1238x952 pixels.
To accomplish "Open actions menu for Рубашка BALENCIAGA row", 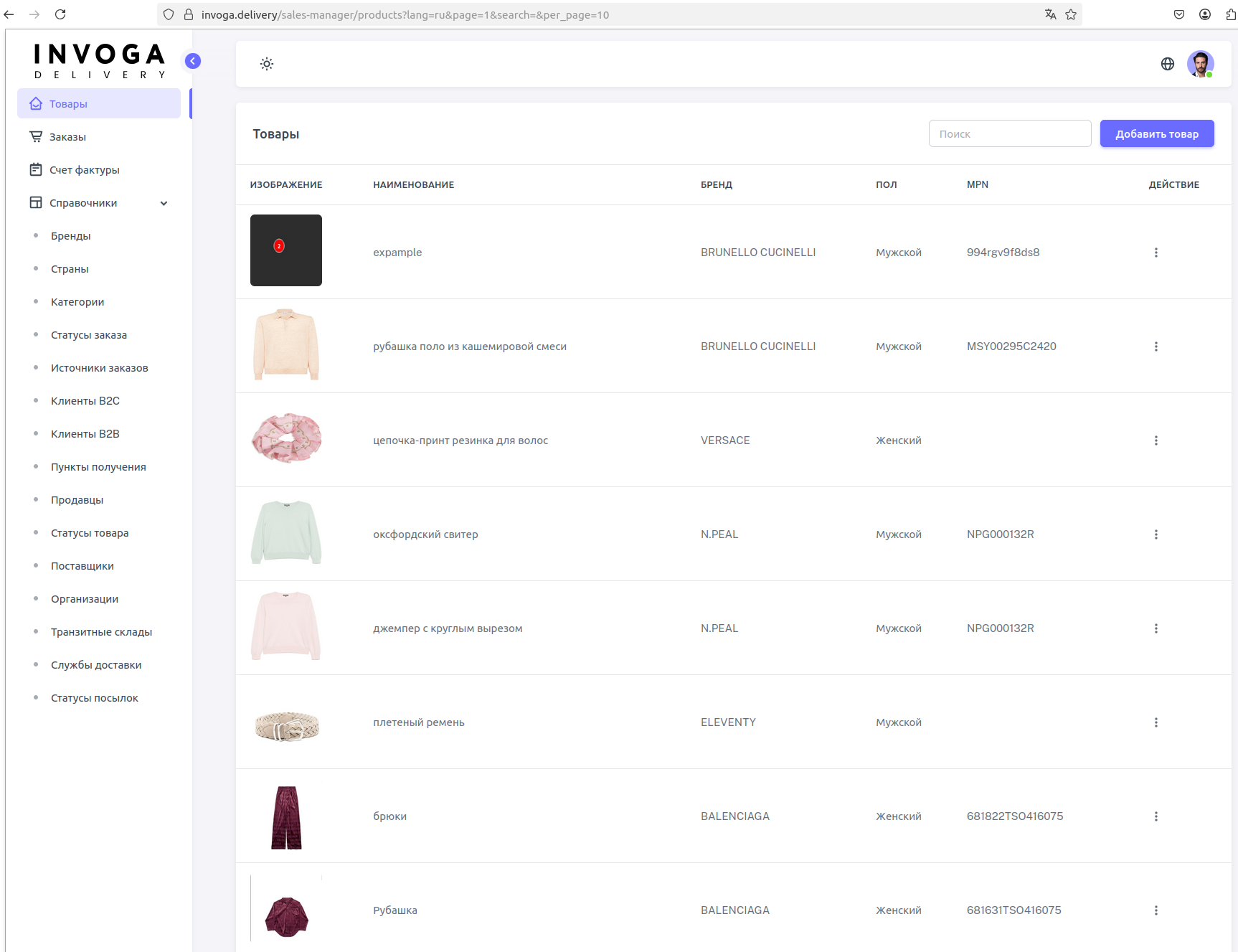I will (1156, 910).
